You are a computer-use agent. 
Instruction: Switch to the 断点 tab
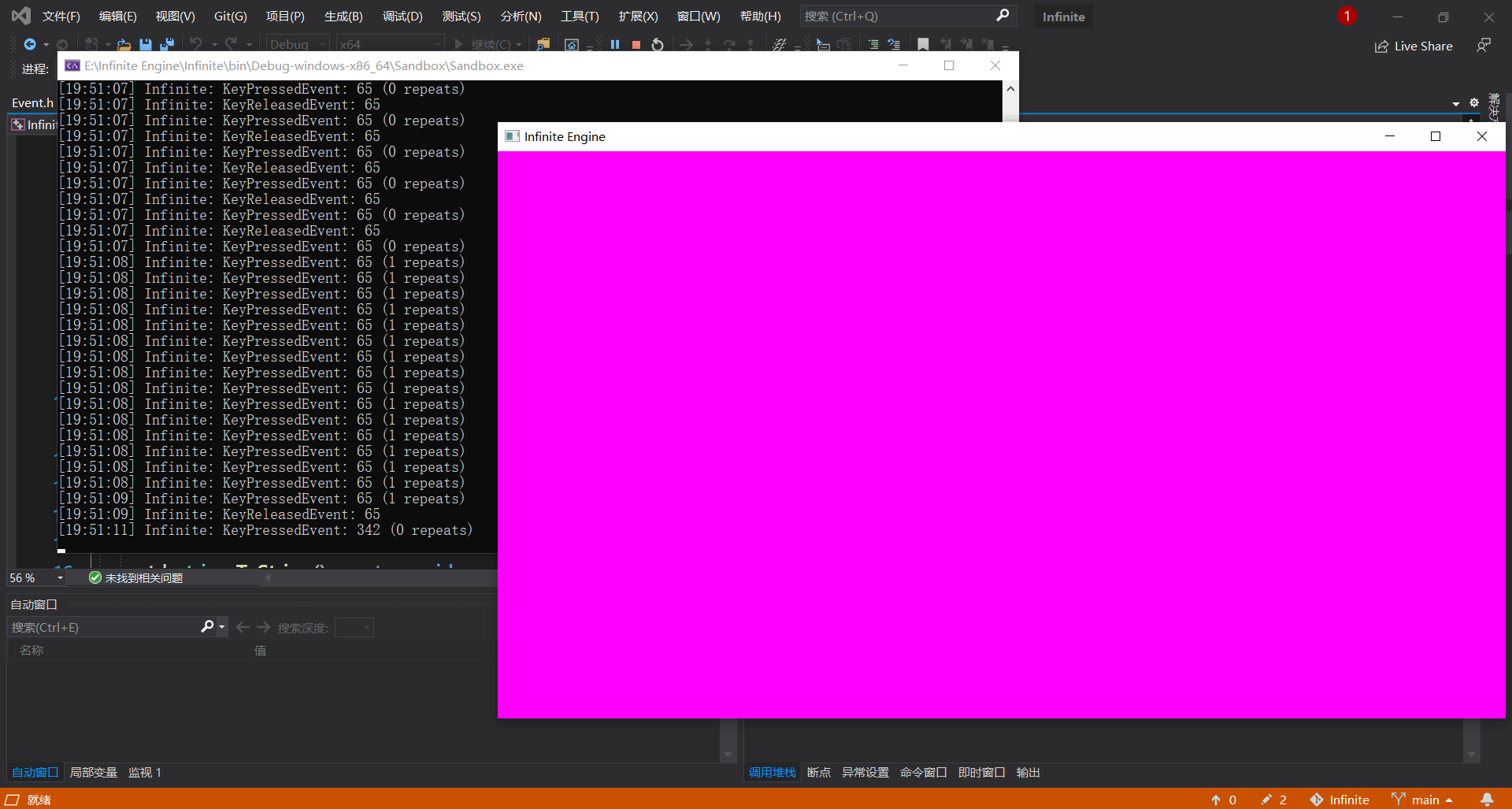tap(819, 773)
